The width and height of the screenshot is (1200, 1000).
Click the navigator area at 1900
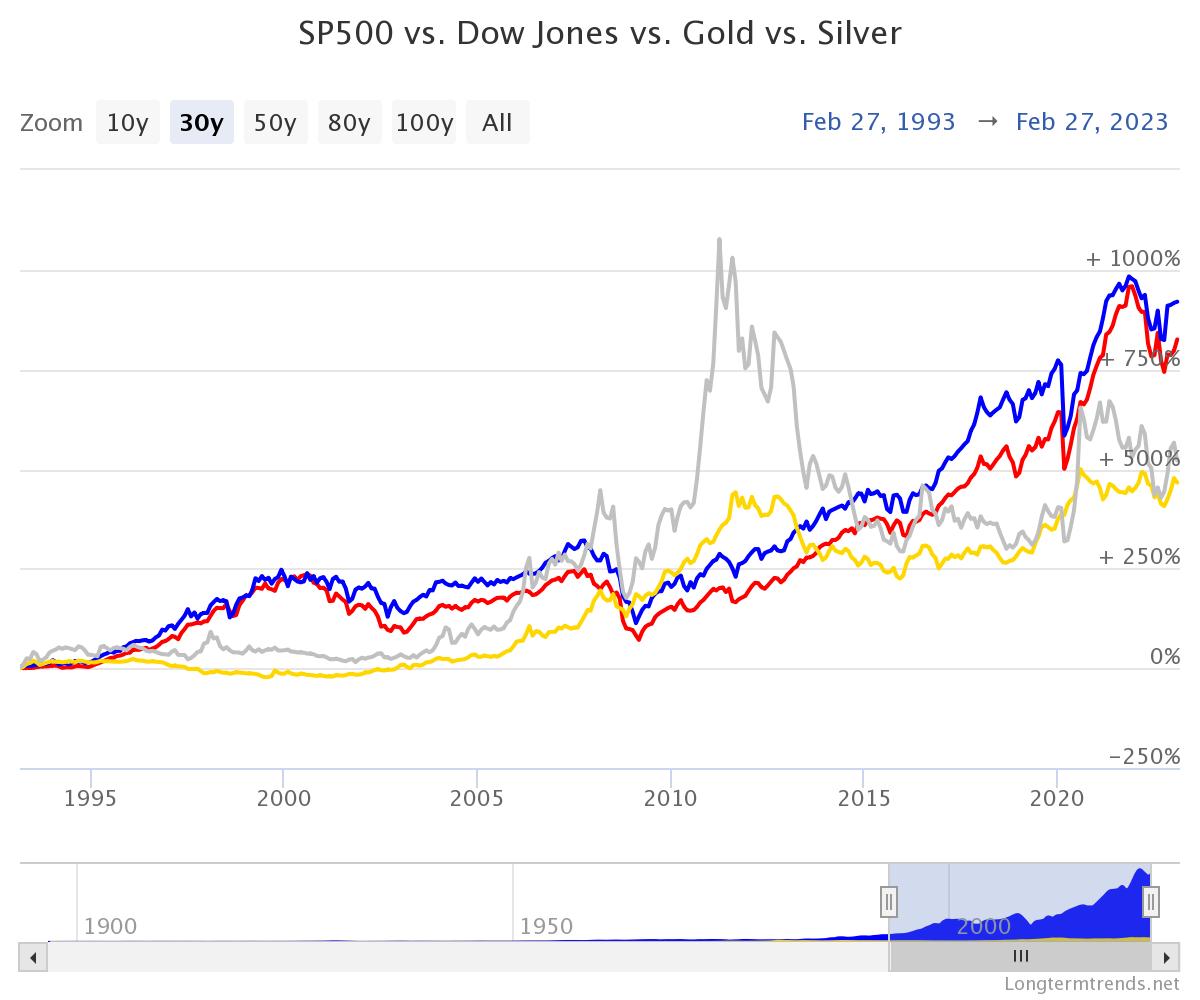pyautogui.click(x=110, y=926)
